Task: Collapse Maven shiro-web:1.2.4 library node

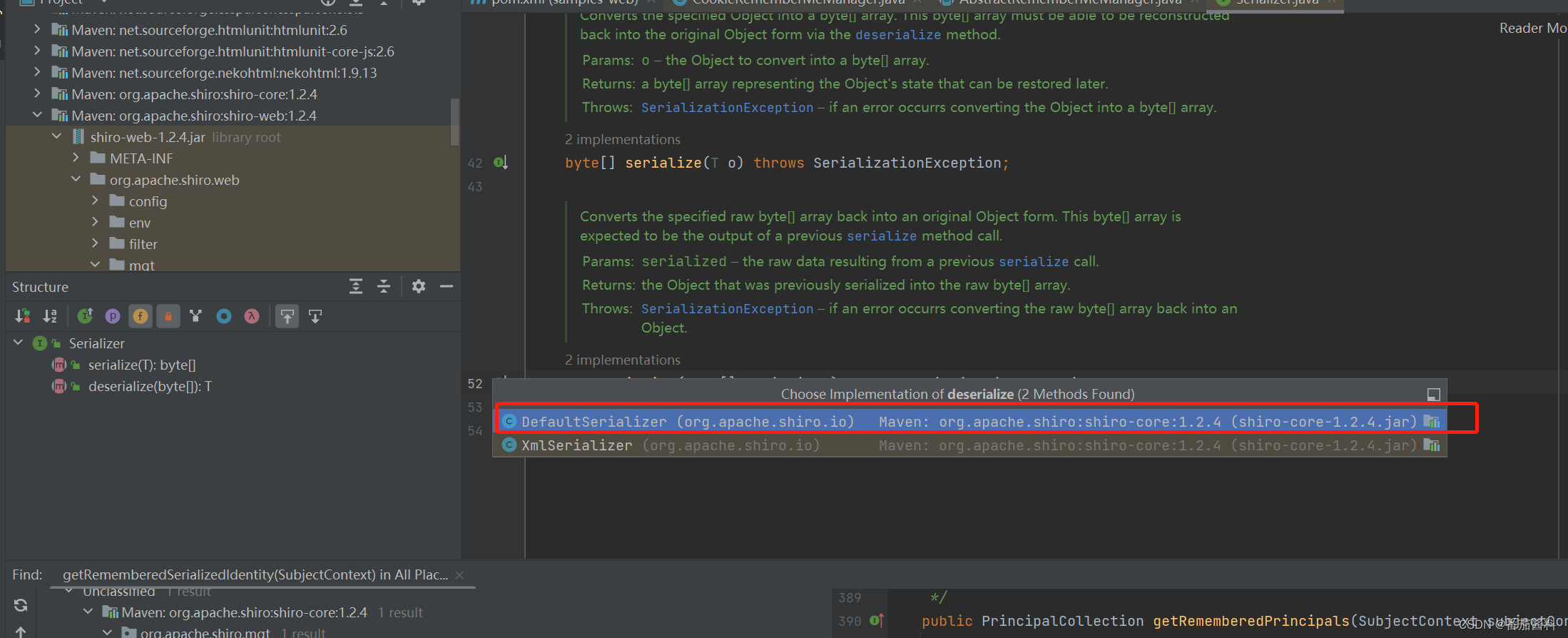Action: [37, 115]
